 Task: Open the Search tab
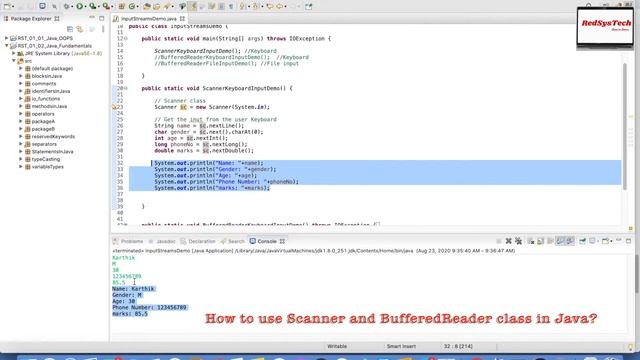coord(232,241)
